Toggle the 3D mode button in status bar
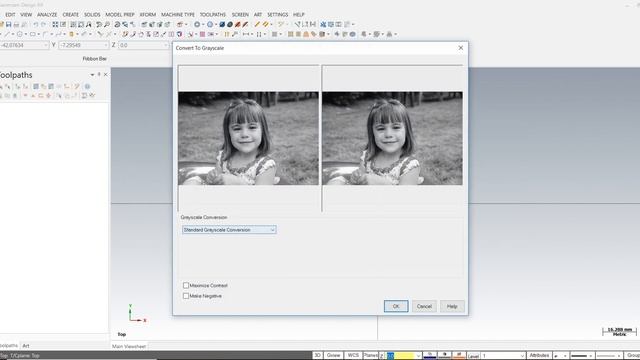The height and width of the screenshot is (360, 640). (318, 355)
